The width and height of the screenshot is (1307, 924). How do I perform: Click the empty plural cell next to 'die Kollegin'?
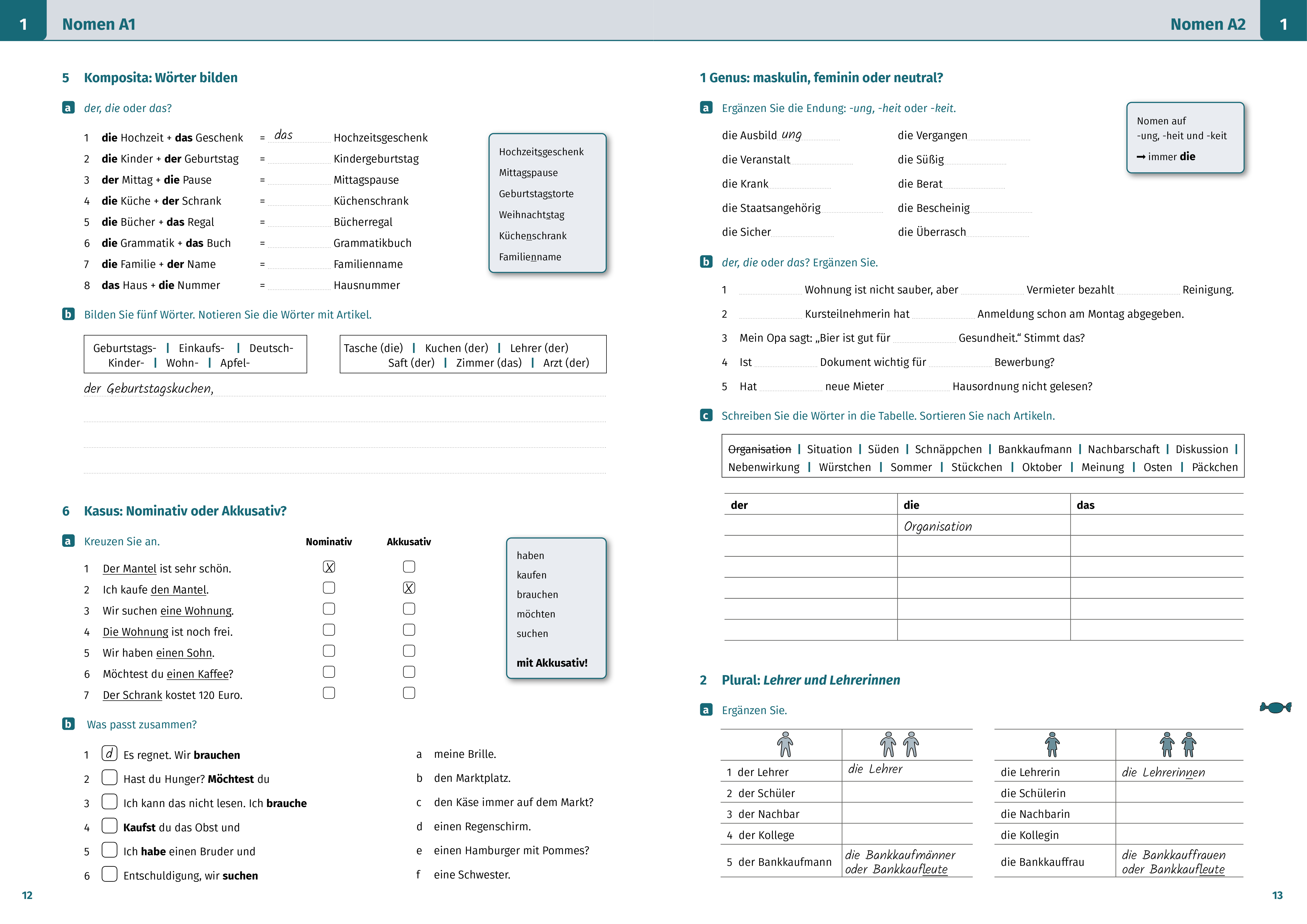(x=1179, y=834)
